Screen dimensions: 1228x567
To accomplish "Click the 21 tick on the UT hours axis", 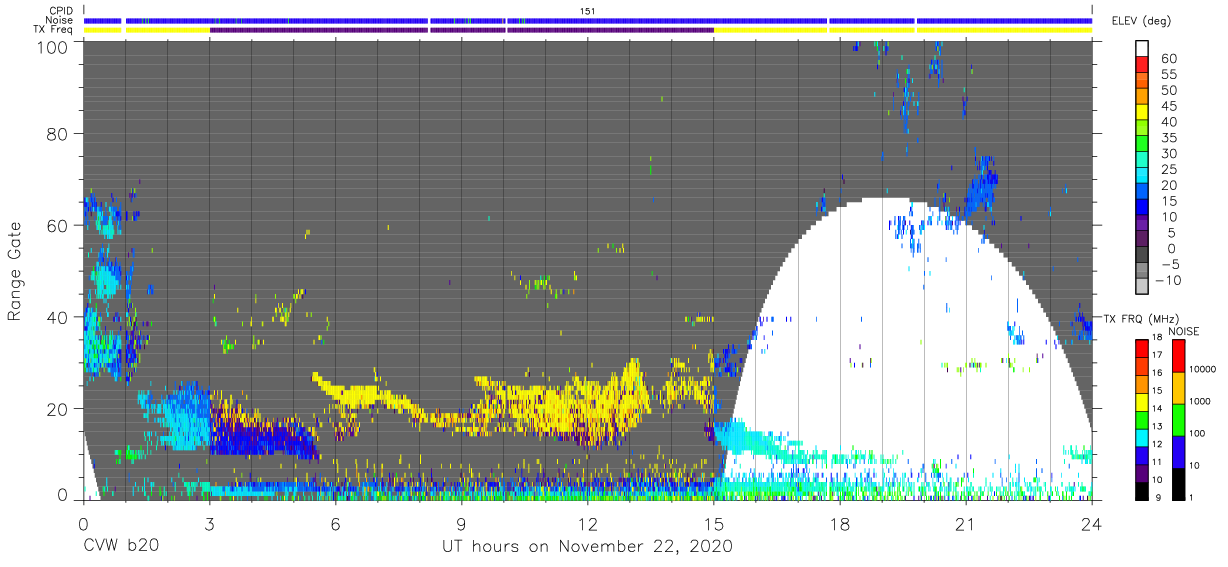I will coord(966,524).
